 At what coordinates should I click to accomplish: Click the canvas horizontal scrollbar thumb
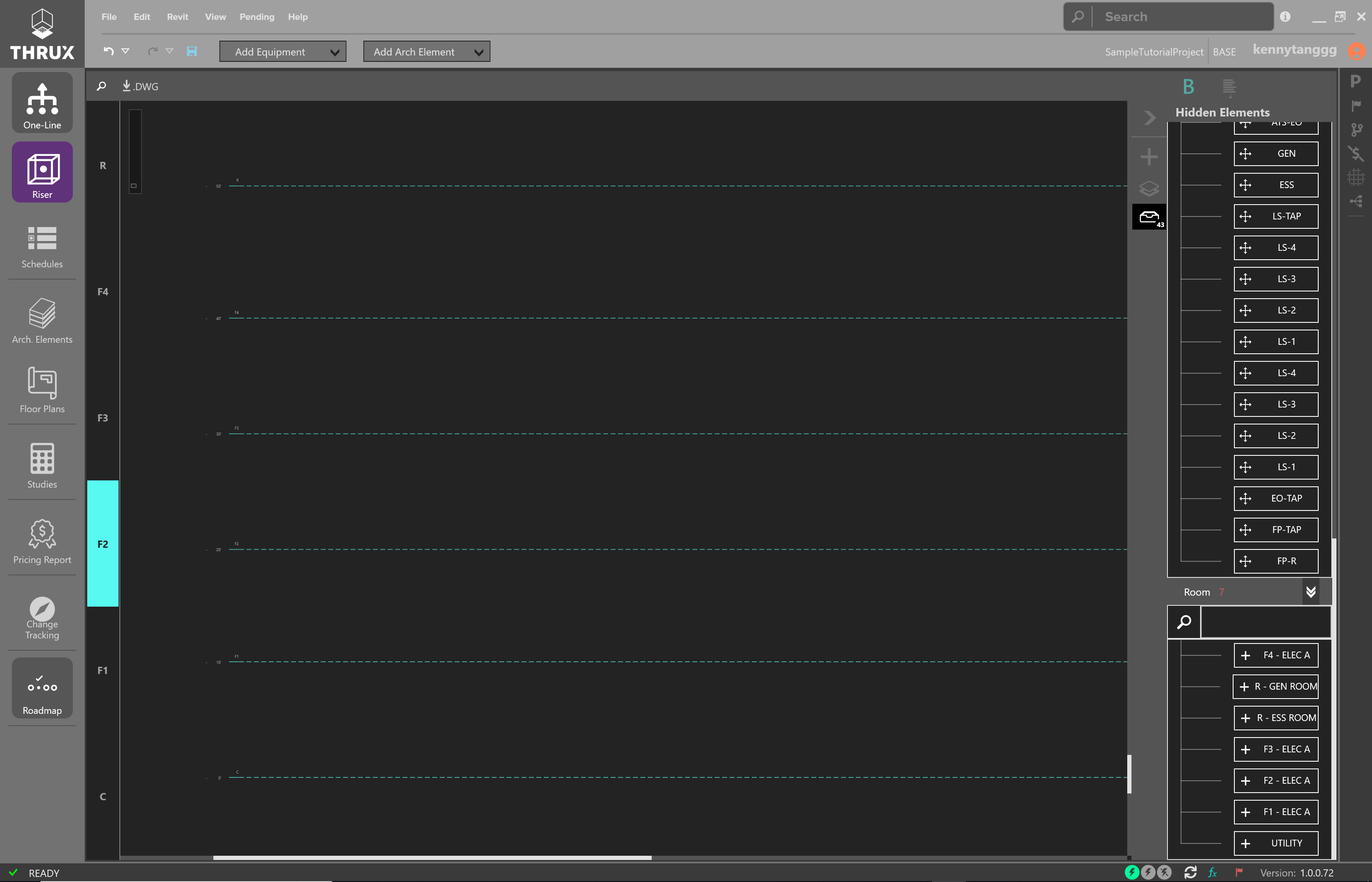[432, 857]
